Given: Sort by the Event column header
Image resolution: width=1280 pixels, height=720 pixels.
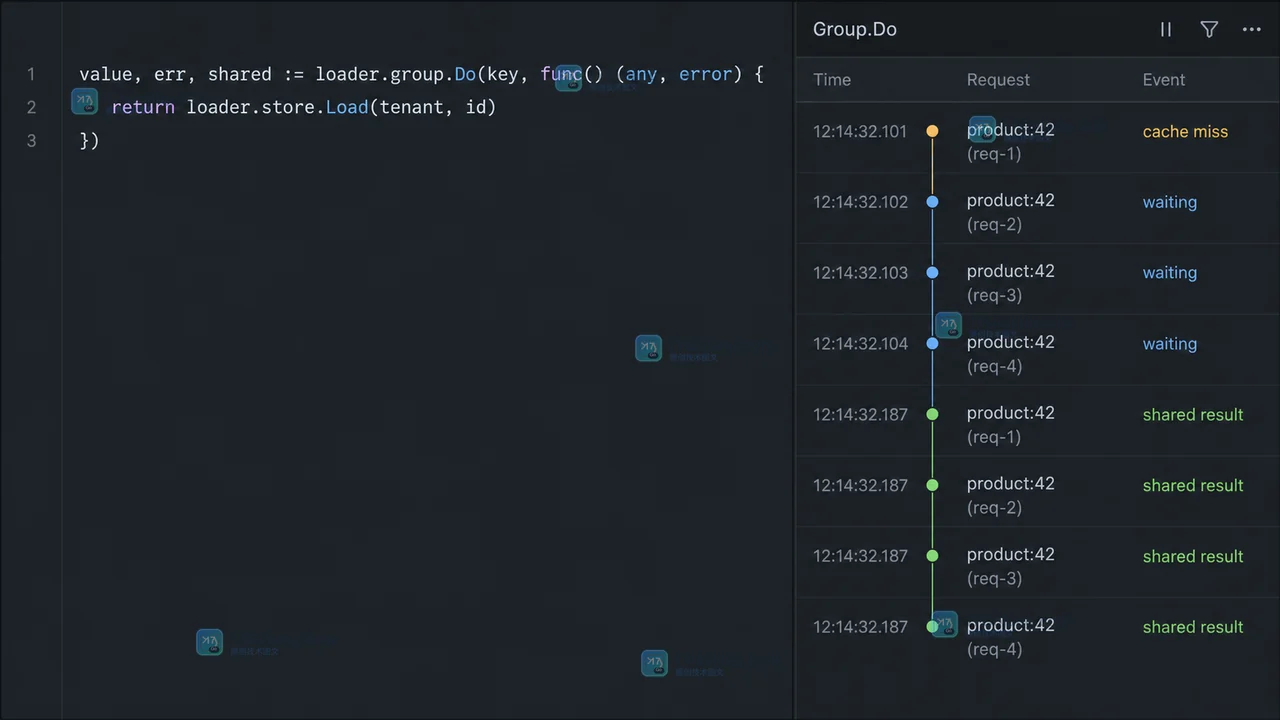Looking at the screenshot, I should 1164,80.
